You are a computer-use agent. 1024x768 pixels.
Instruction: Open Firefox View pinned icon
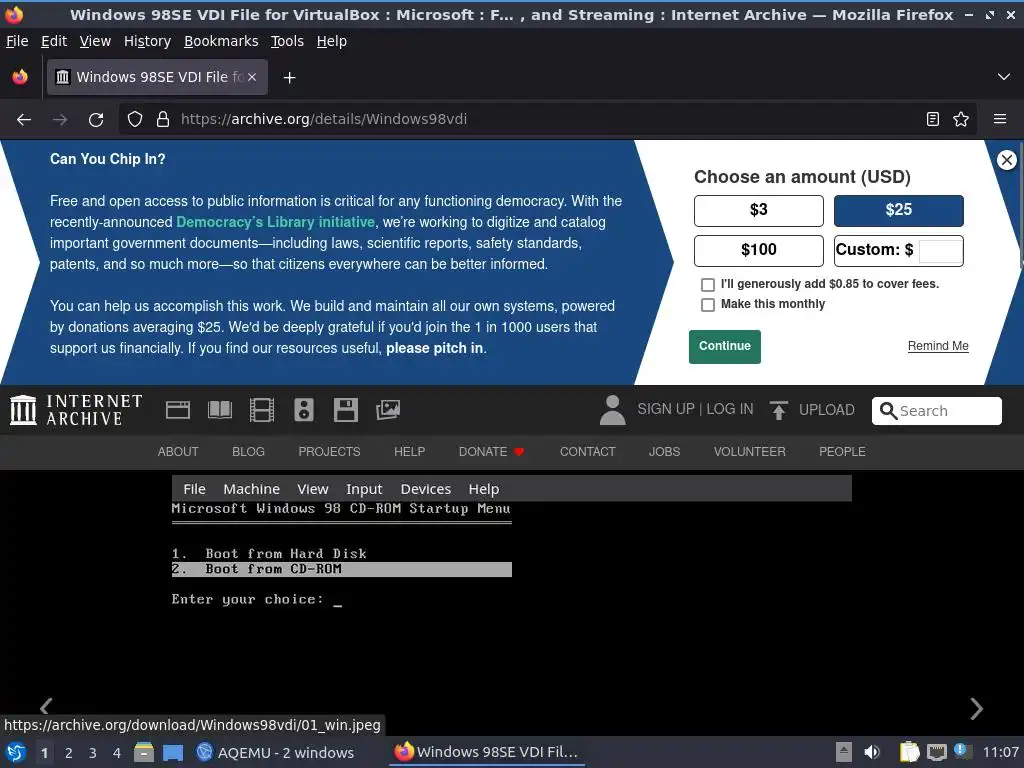click(x=20, y=78)
